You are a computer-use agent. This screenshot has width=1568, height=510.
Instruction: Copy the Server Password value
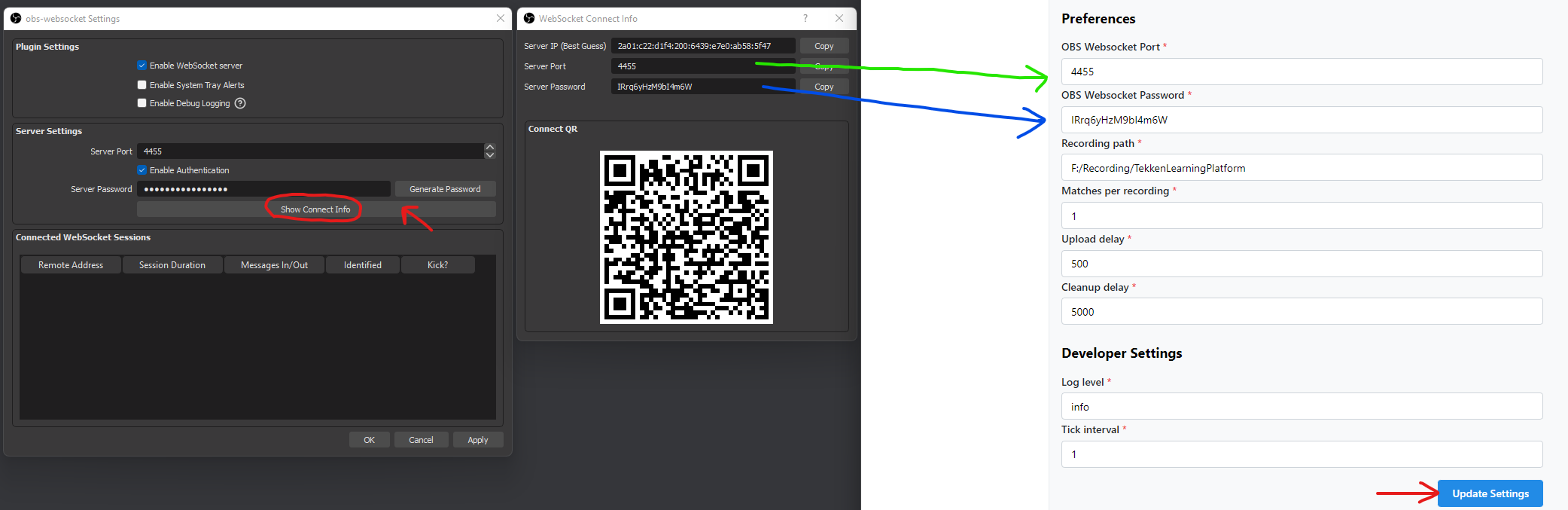[x=824, y=87]
